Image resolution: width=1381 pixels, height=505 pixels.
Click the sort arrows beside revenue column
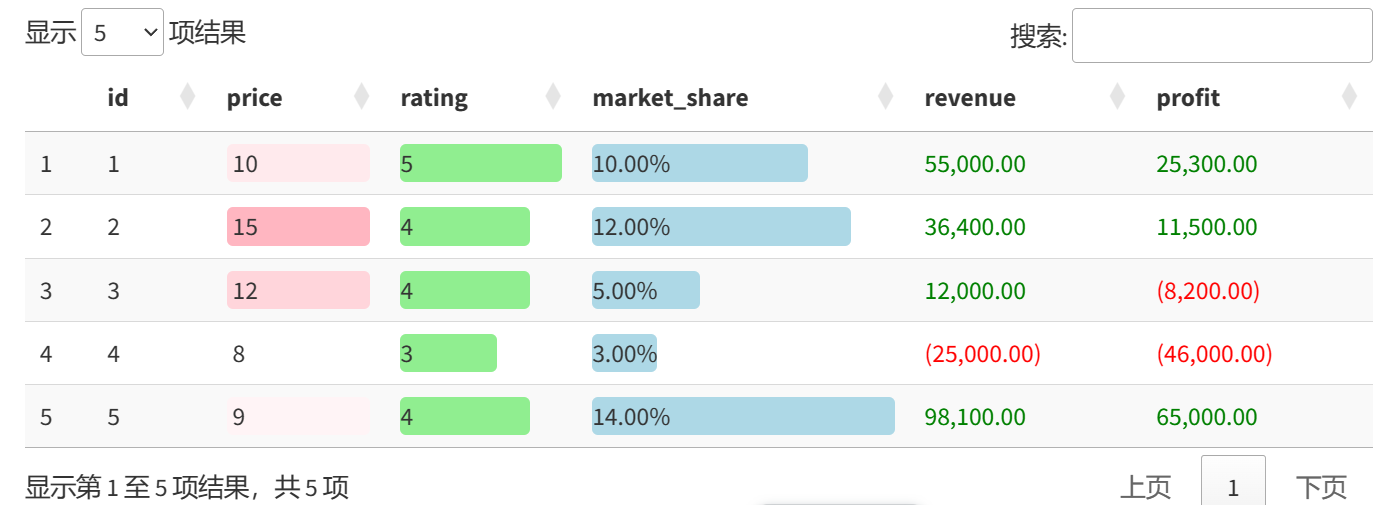[1118, 97]
